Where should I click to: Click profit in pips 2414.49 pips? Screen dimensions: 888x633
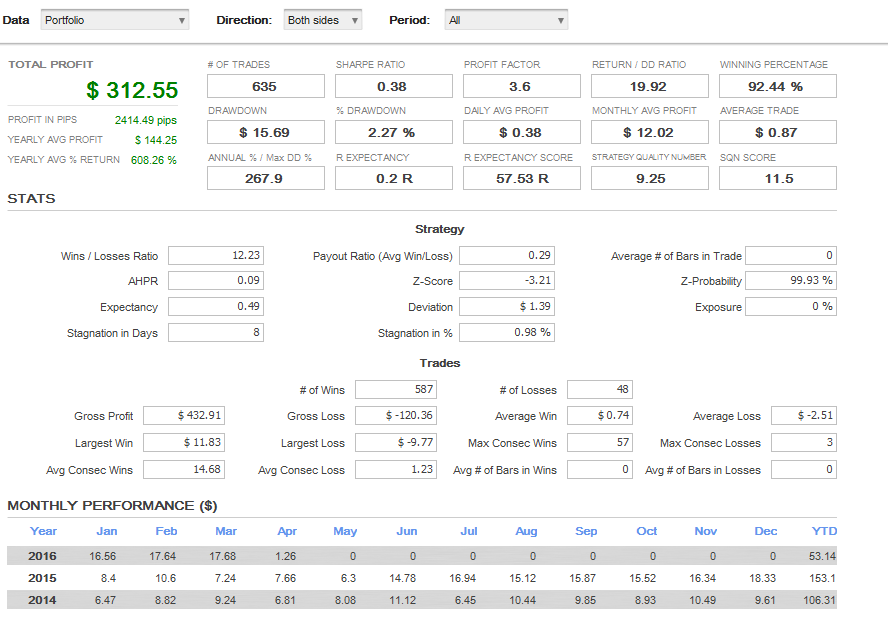(x=146, y=120)
